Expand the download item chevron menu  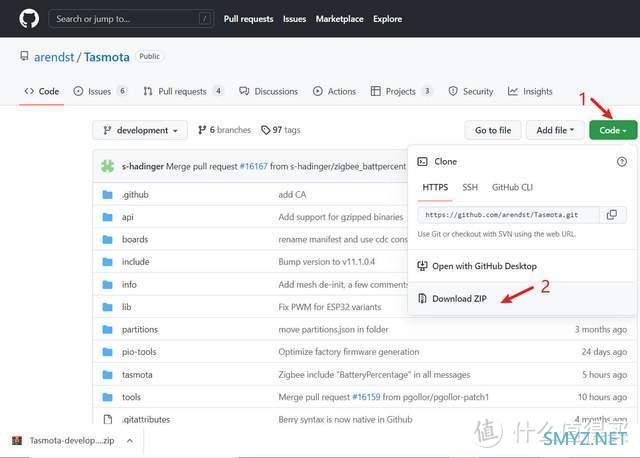130,440
